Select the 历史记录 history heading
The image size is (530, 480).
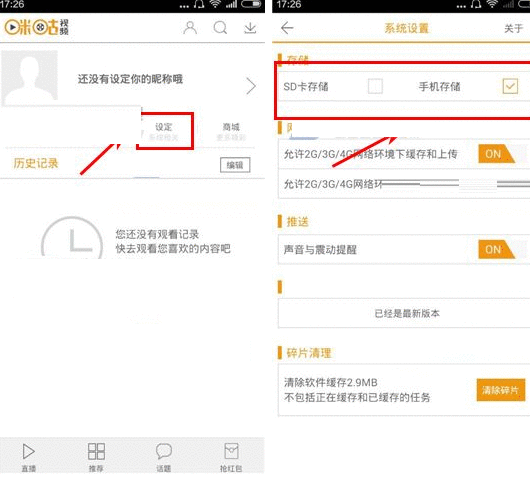coord(36,163)
